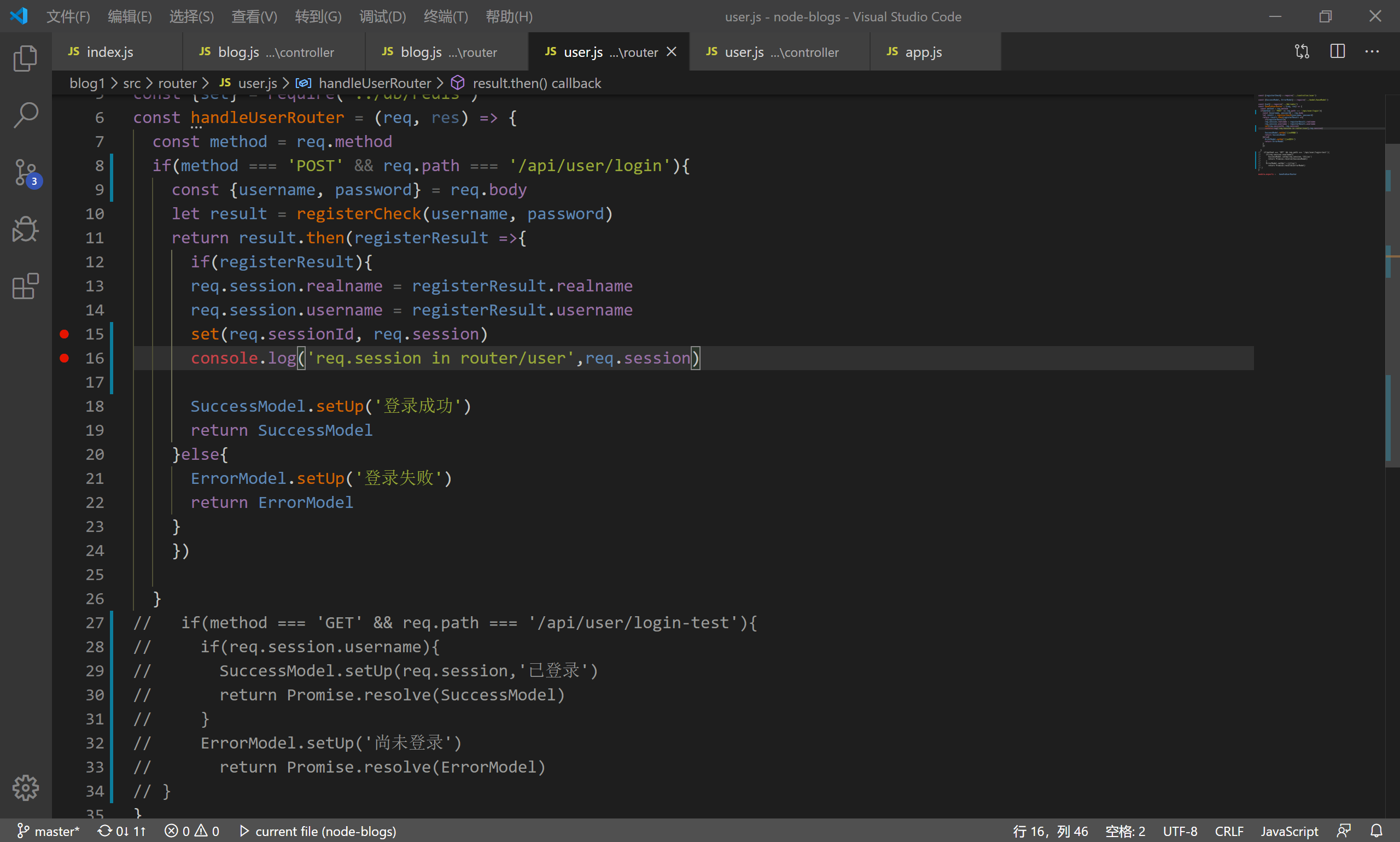This screenshot has width=1400, height=842.
Task: Change language mode JavaScript
Action: click(x=1290, y=831)
